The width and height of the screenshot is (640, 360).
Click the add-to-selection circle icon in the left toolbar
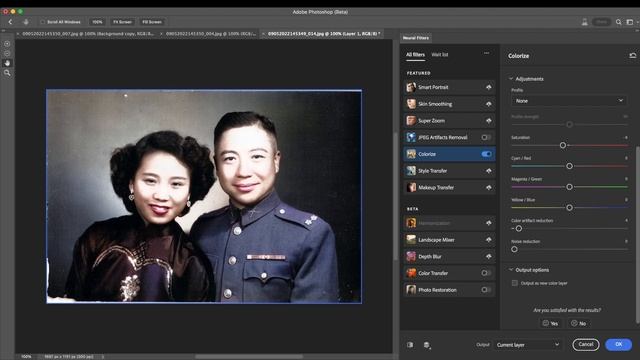pos(7,44)
